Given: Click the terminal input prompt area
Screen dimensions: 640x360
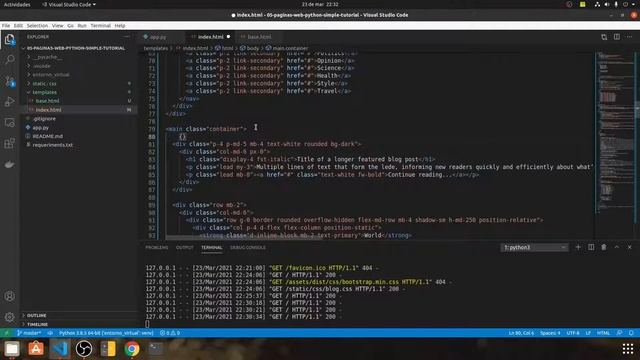Looking at the screenshot, I should [x=147, y=324].
